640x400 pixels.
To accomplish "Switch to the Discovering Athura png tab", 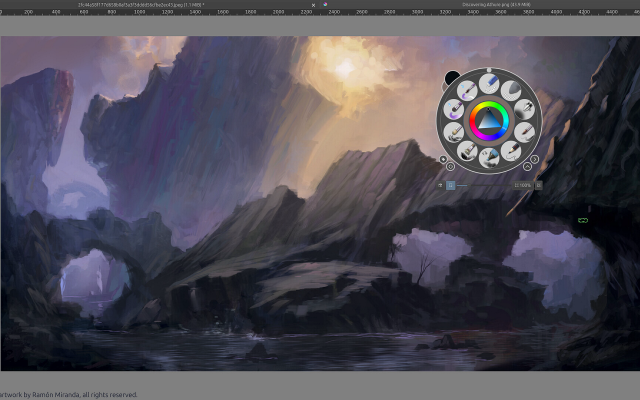I will [496, 5].
